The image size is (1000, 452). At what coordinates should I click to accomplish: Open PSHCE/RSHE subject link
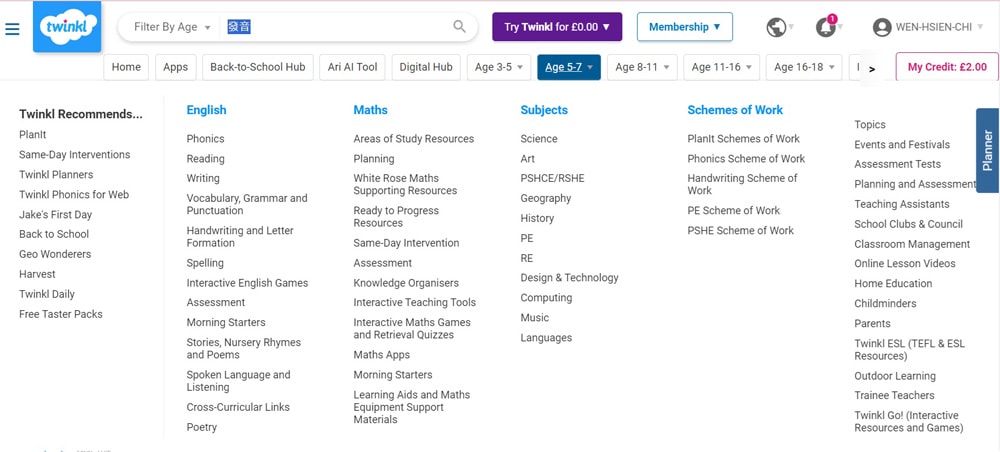pos(552,178)
